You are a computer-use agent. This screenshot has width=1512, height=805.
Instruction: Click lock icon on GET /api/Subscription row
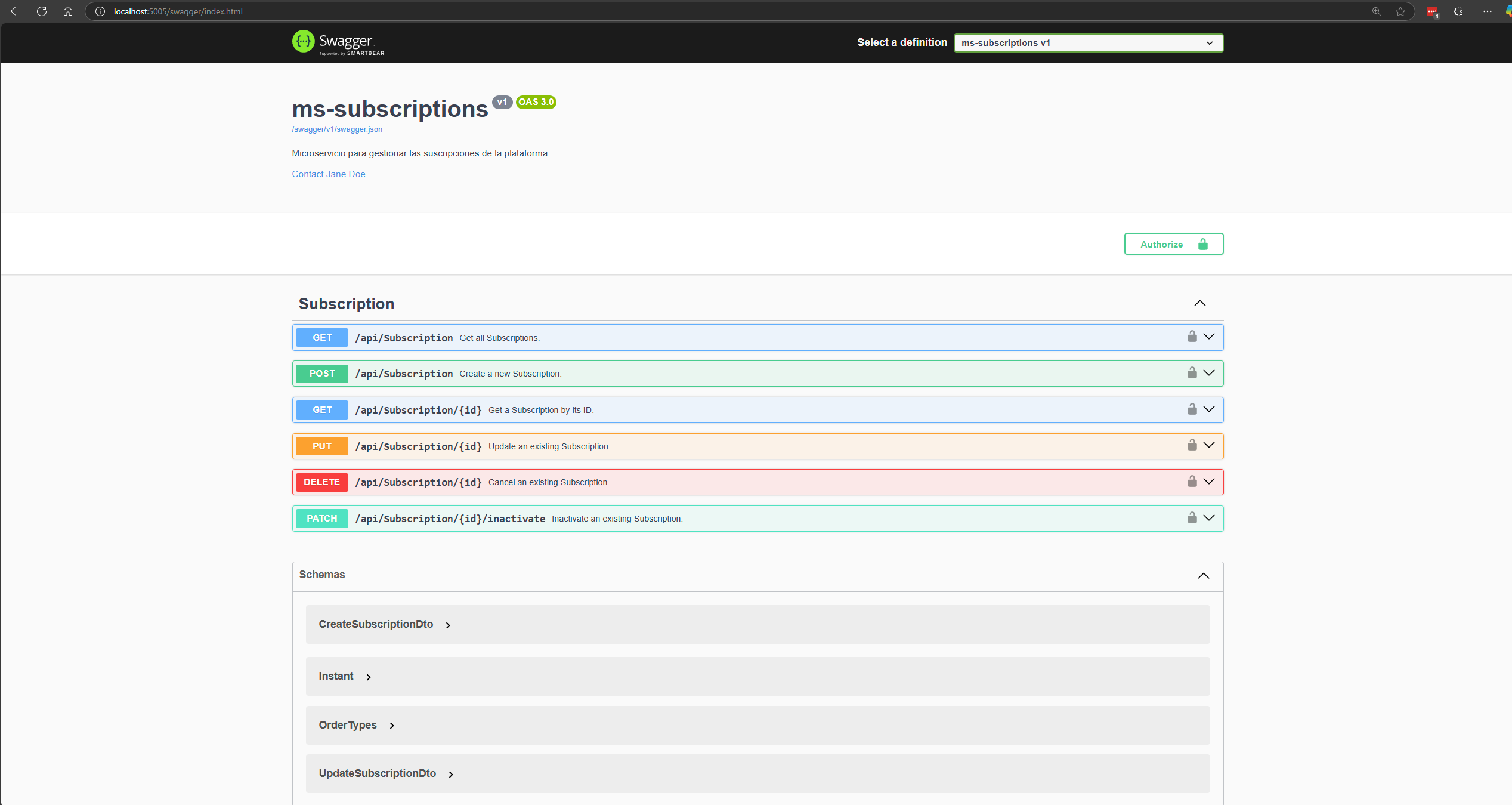(1192, 337)
